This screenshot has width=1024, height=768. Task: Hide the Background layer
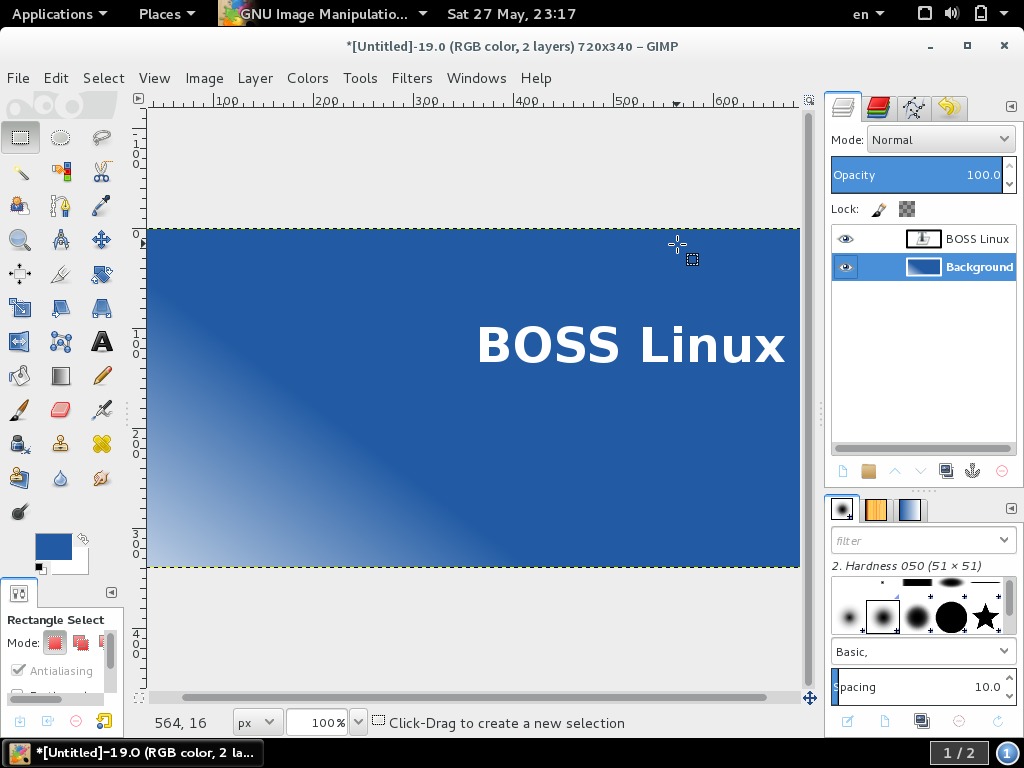[x=845, y=267]
